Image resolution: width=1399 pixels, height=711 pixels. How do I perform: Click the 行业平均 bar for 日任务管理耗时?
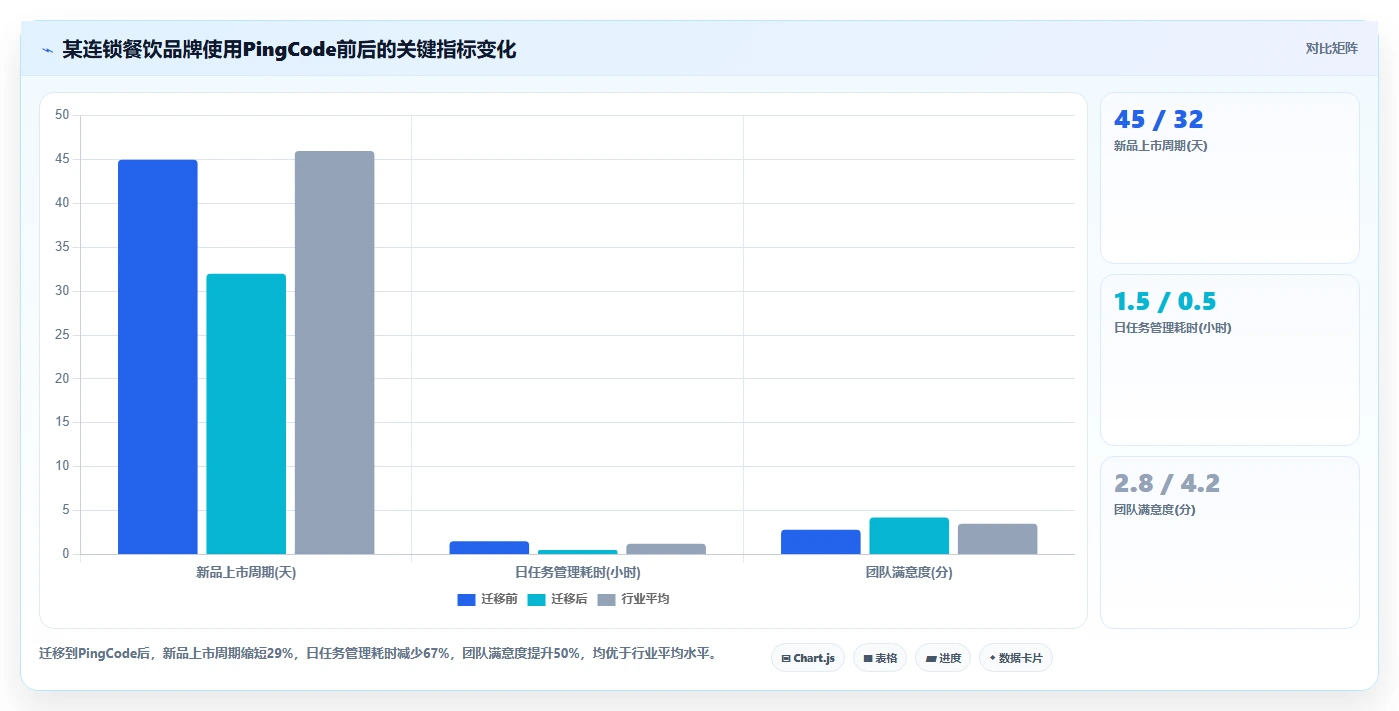tap(666, 549)
